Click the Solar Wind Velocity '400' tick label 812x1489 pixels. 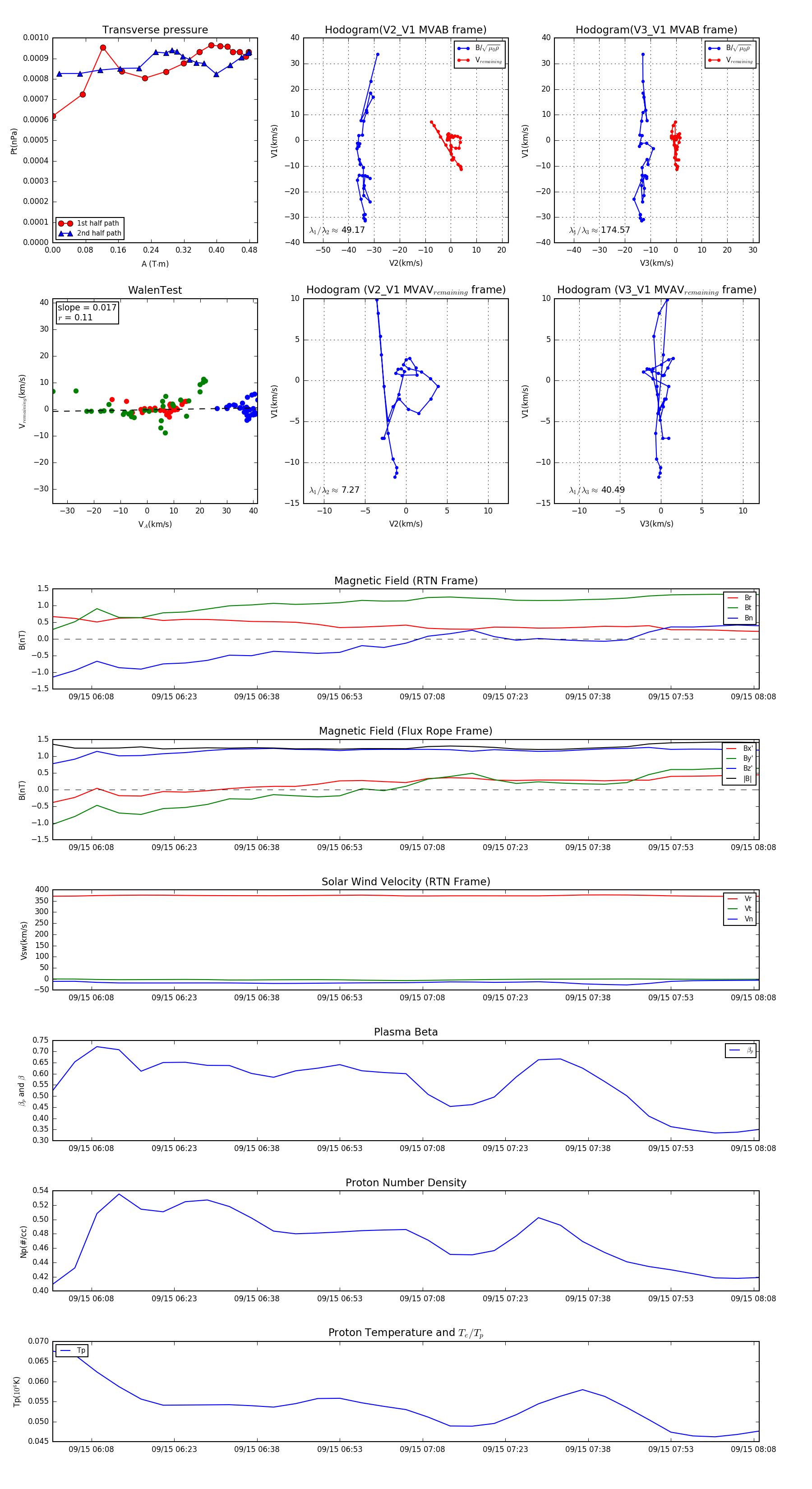[x=42, y=890]
